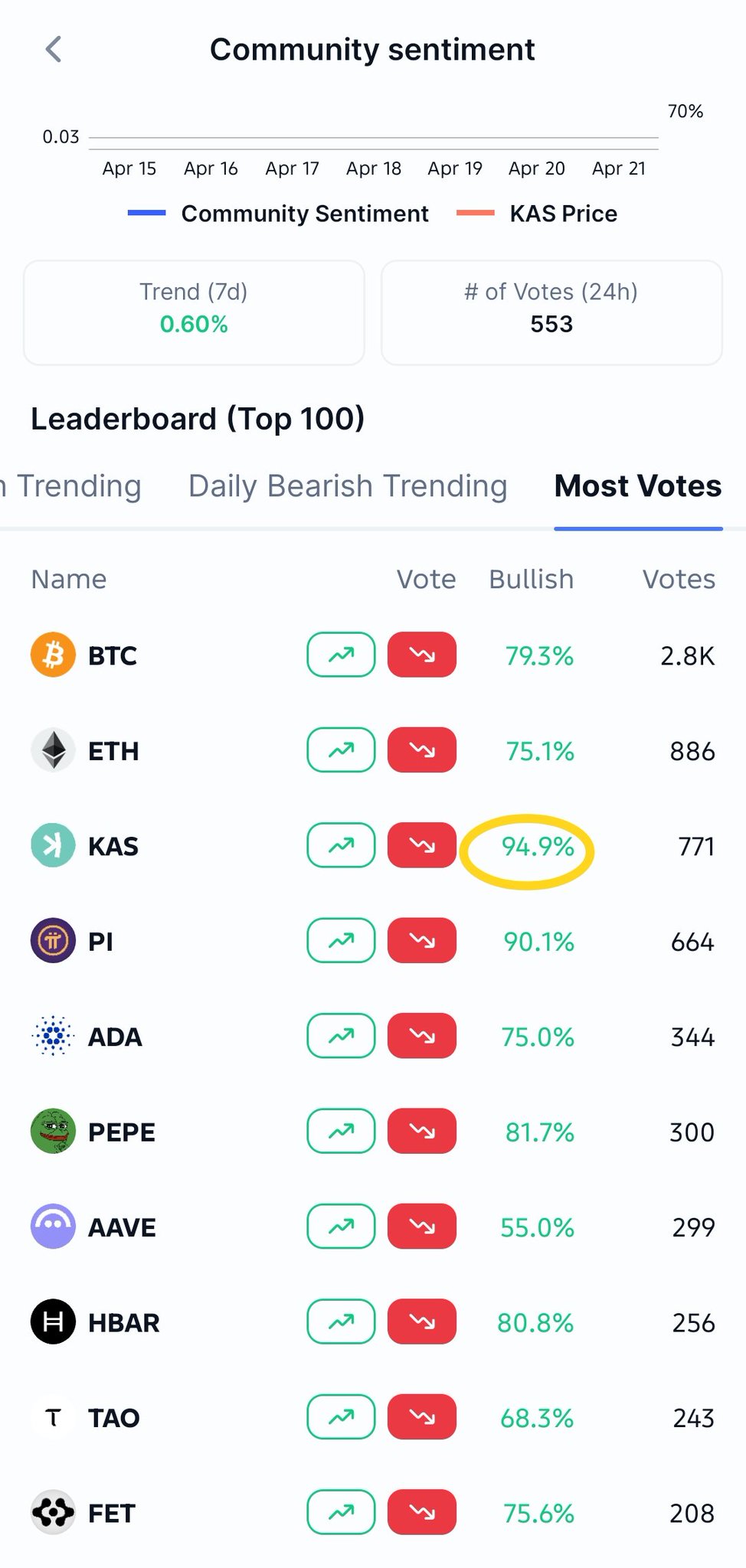This screenshot has width=746, height=1568.
Task: Click the Bitcoin logo icon
Action: pos(53,655)
